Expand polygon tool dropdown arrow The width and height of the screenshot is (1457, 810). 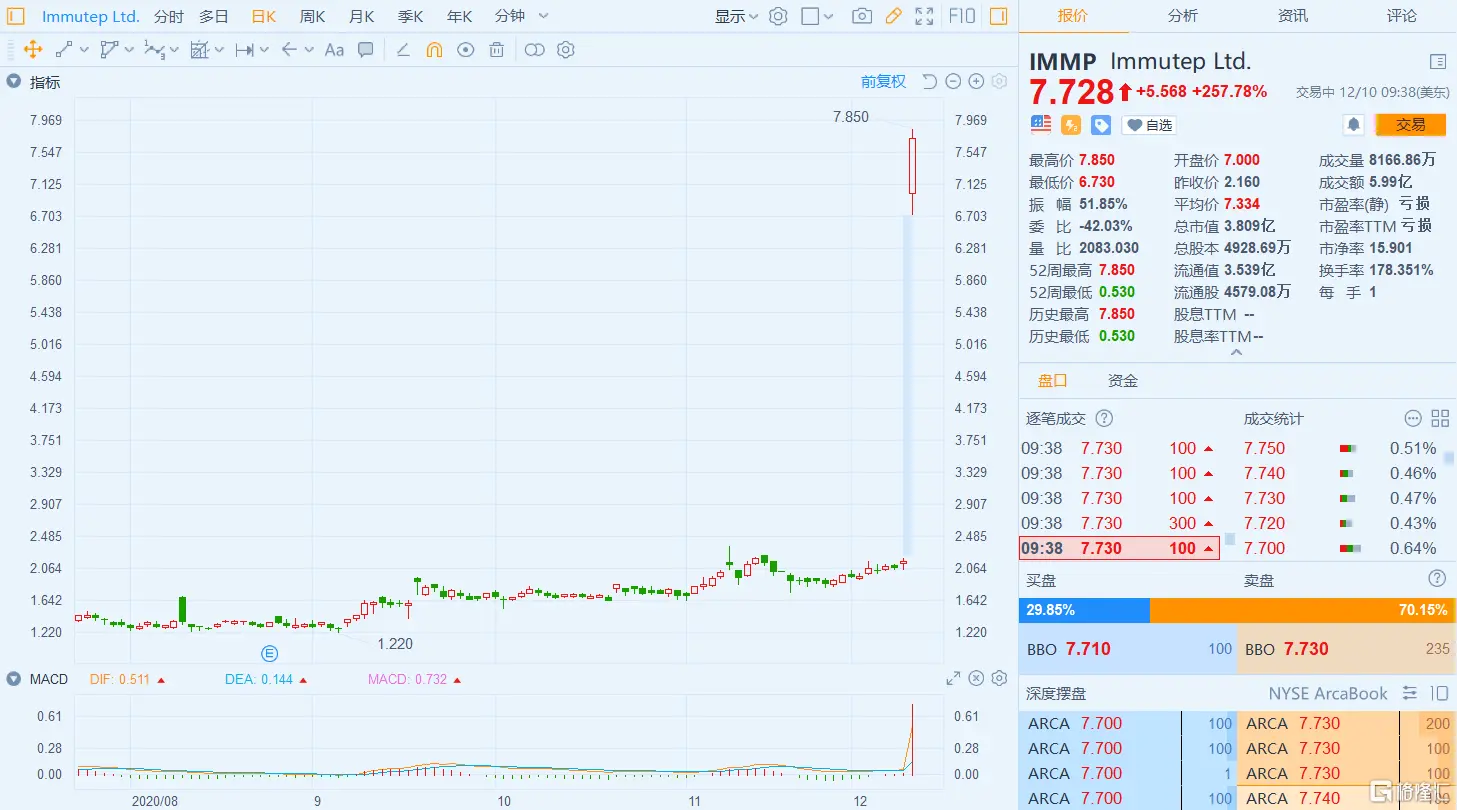pyautogui.click(x=130, y=49)
